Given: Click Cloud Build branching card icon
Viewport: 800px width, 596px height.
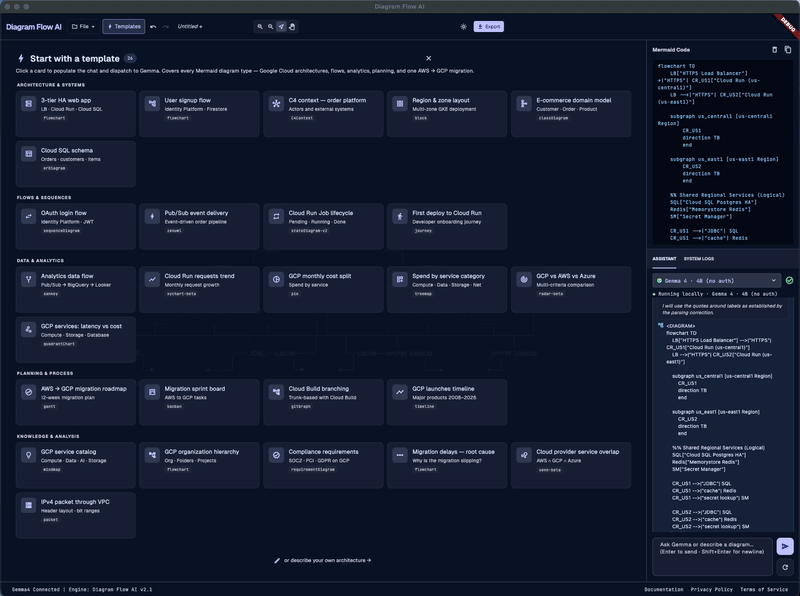Looking at the screenshot, I should coord(276,392).
